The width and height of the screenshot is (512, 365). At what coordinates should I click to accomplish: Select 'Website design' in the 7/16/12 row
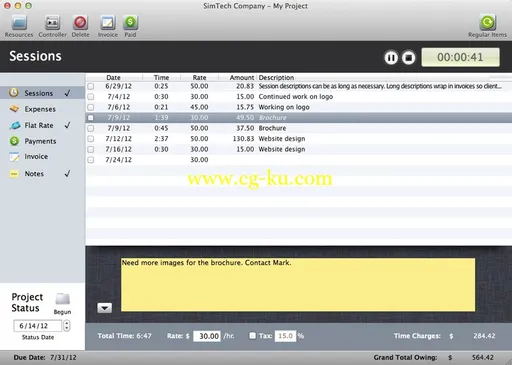coord(282,149)
